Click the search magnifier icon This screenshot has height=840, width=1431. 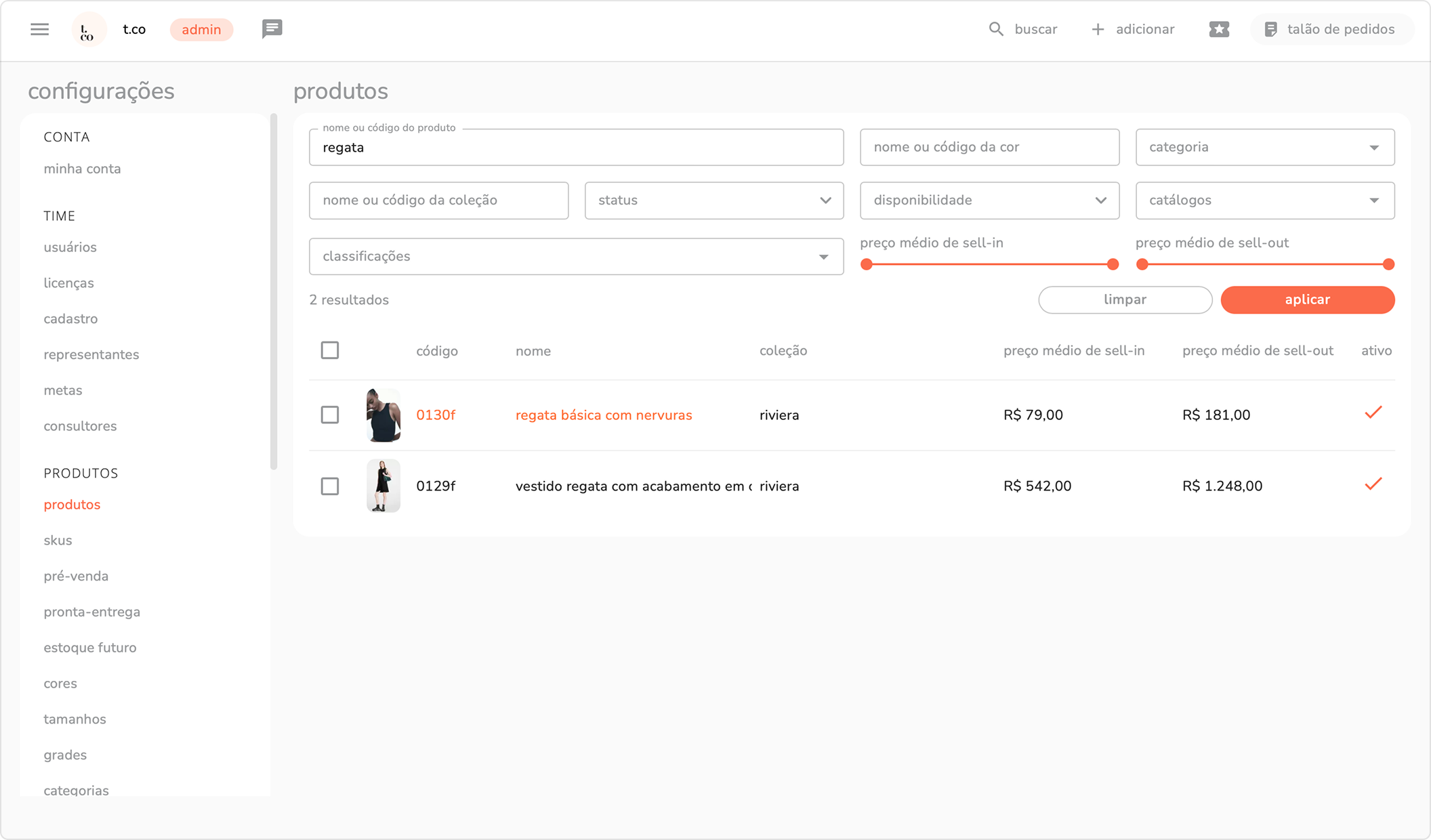tap(995, 29)
